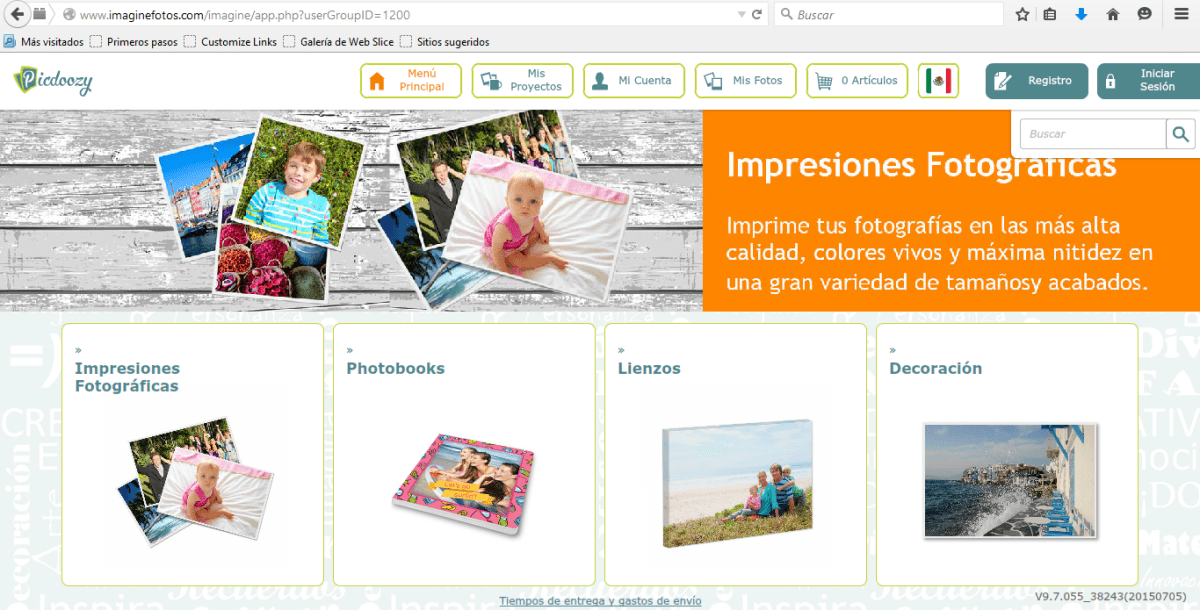The image size is (1200, 610).
Task: Select the Lienzos canvas thumbnail
Action: pyautogui.click(x=736, y=483)
